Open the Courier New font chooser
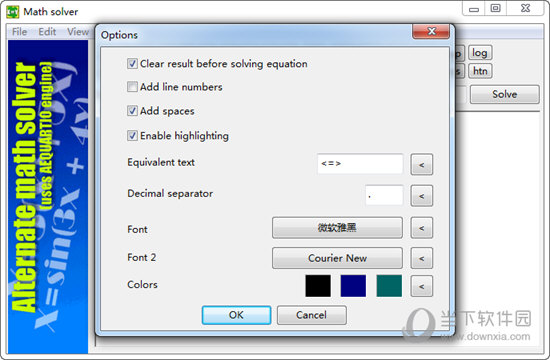550x360 pixels. point(337,258)
